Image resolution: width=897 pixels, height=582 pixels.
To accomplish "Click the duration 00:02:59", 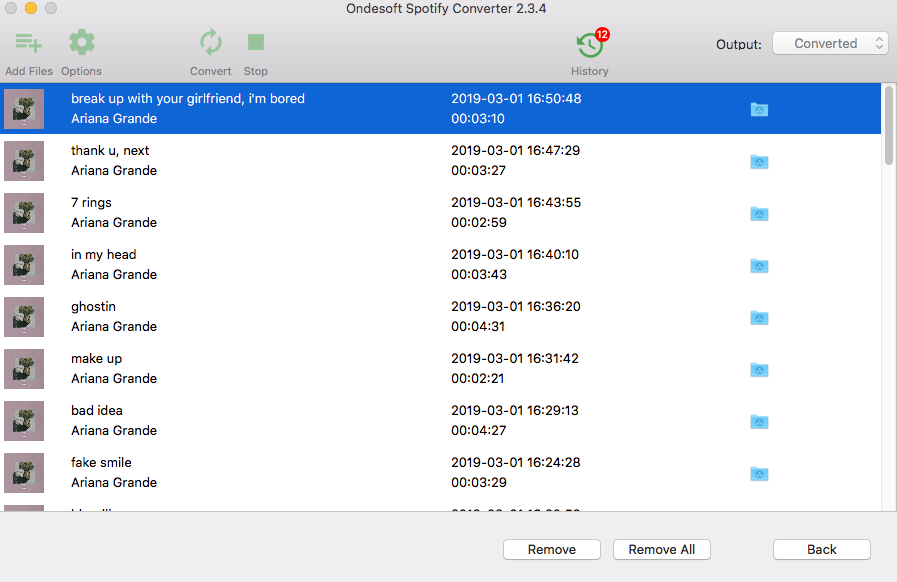I will 479,223.
